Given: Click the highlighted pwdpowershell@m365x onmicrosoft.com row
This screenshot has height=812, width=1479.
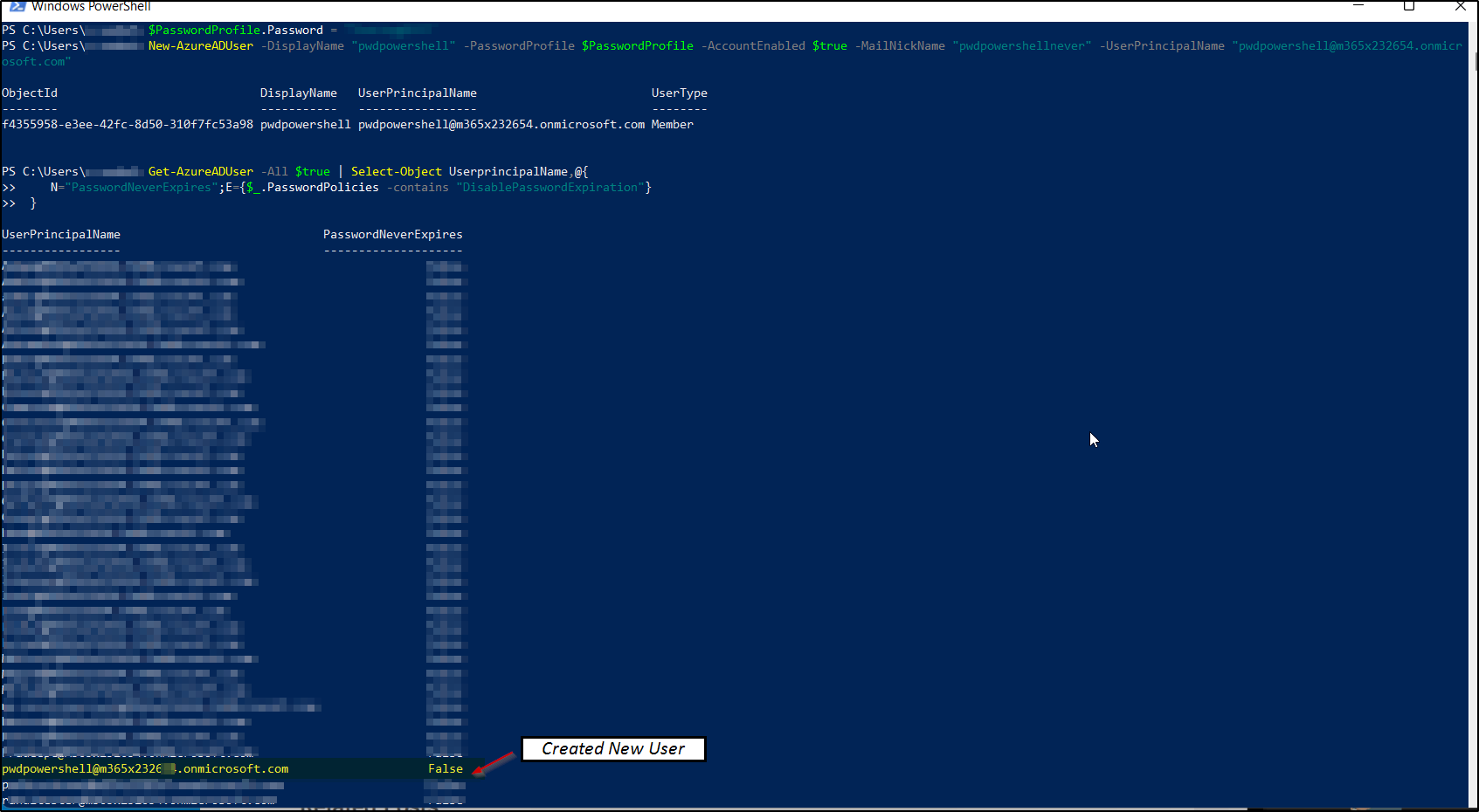Looking at the screenshot, I should click(x=233, y=769).
